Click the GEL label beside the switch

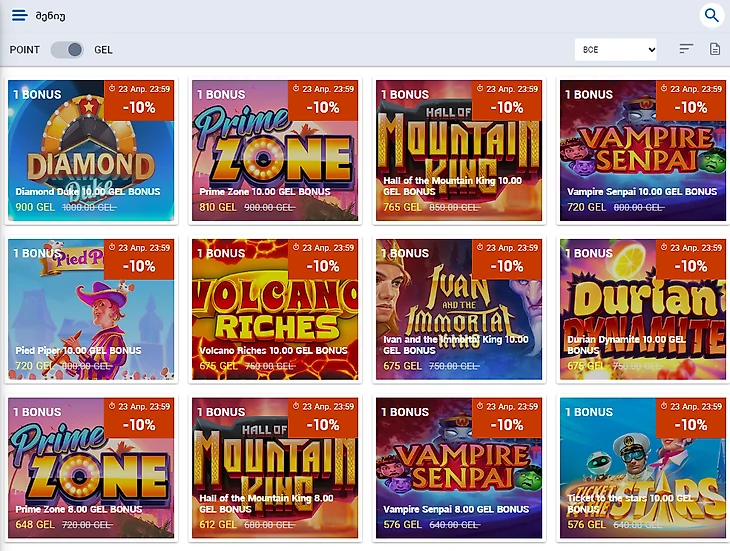(103, 50)
